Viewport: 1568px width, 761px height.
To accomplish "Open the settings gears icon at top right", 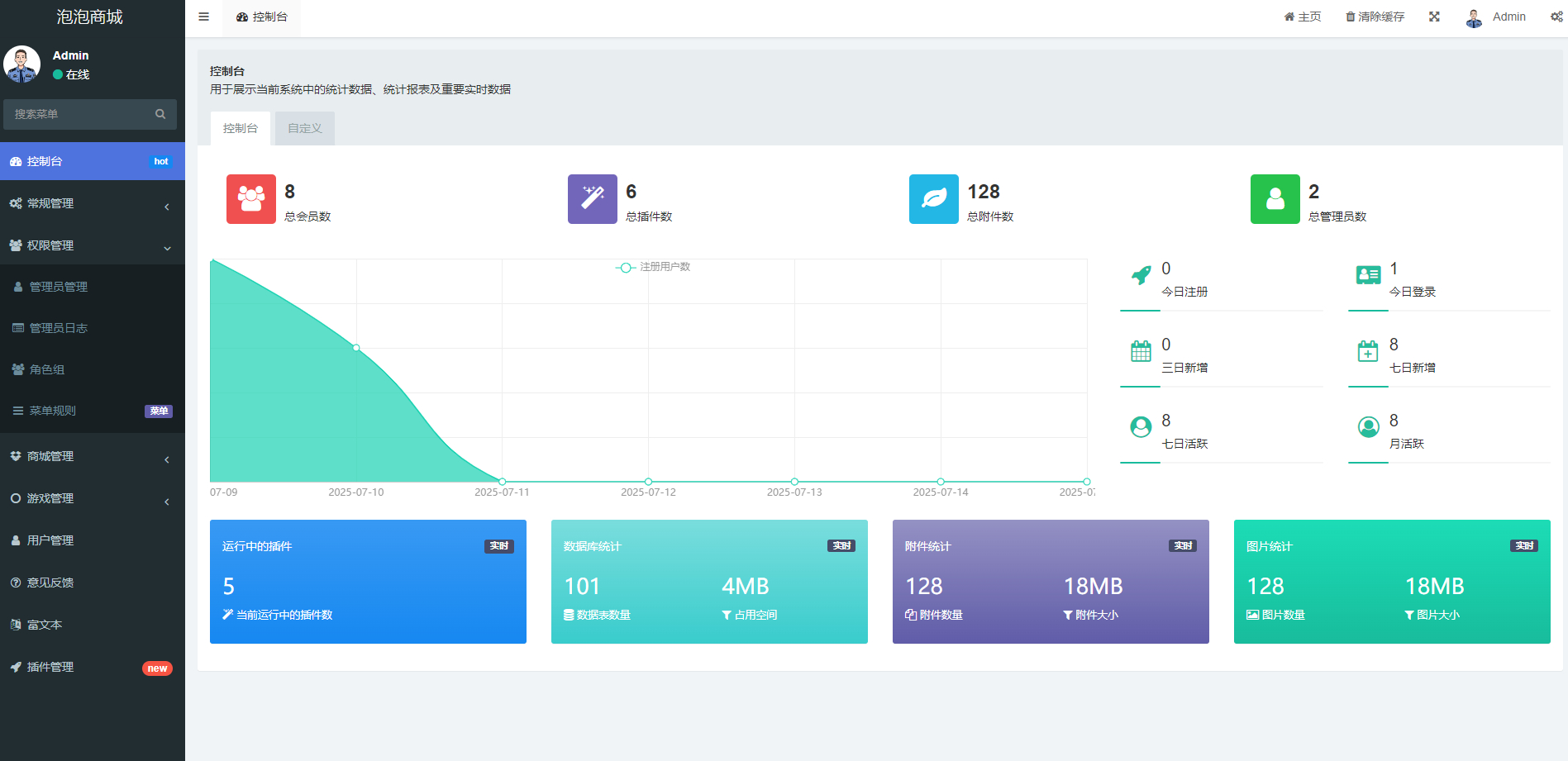I will (1556, 17).
